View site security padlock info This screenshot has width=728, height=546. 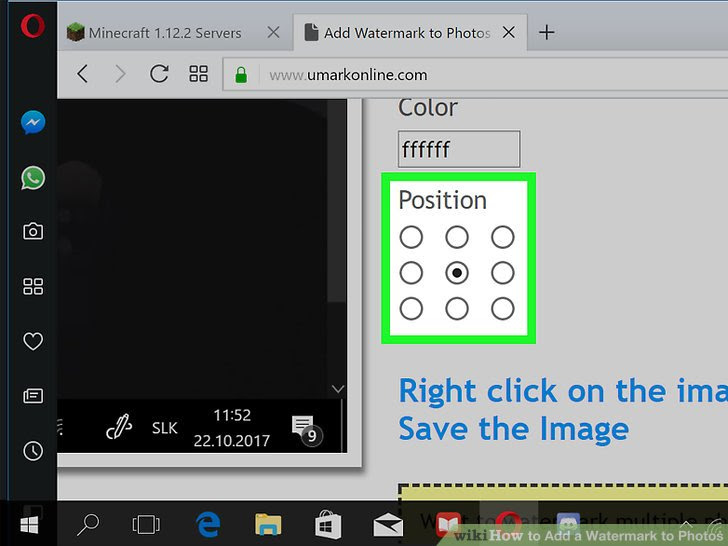(x=241, y=75)
